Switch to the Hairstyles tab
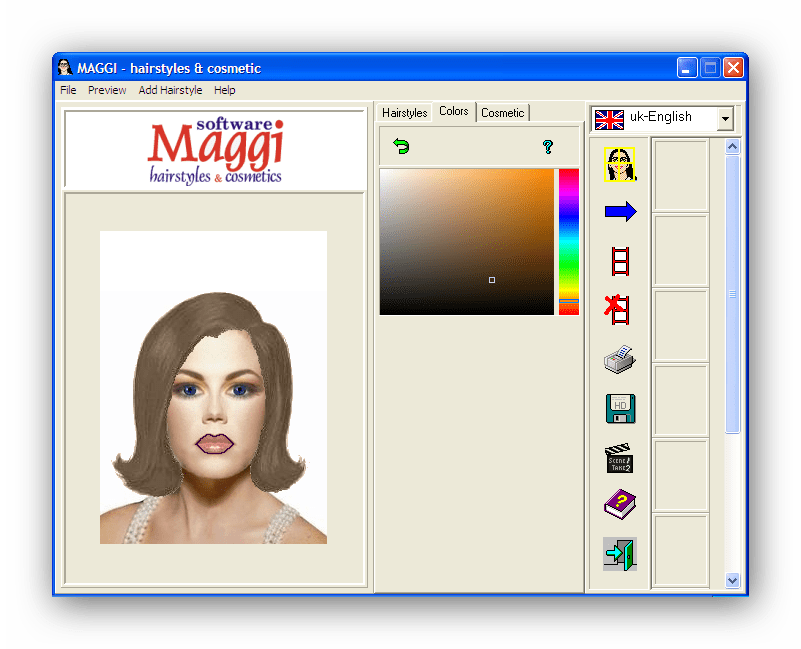Viewport: 801px width, 649px height. (405, 113)
